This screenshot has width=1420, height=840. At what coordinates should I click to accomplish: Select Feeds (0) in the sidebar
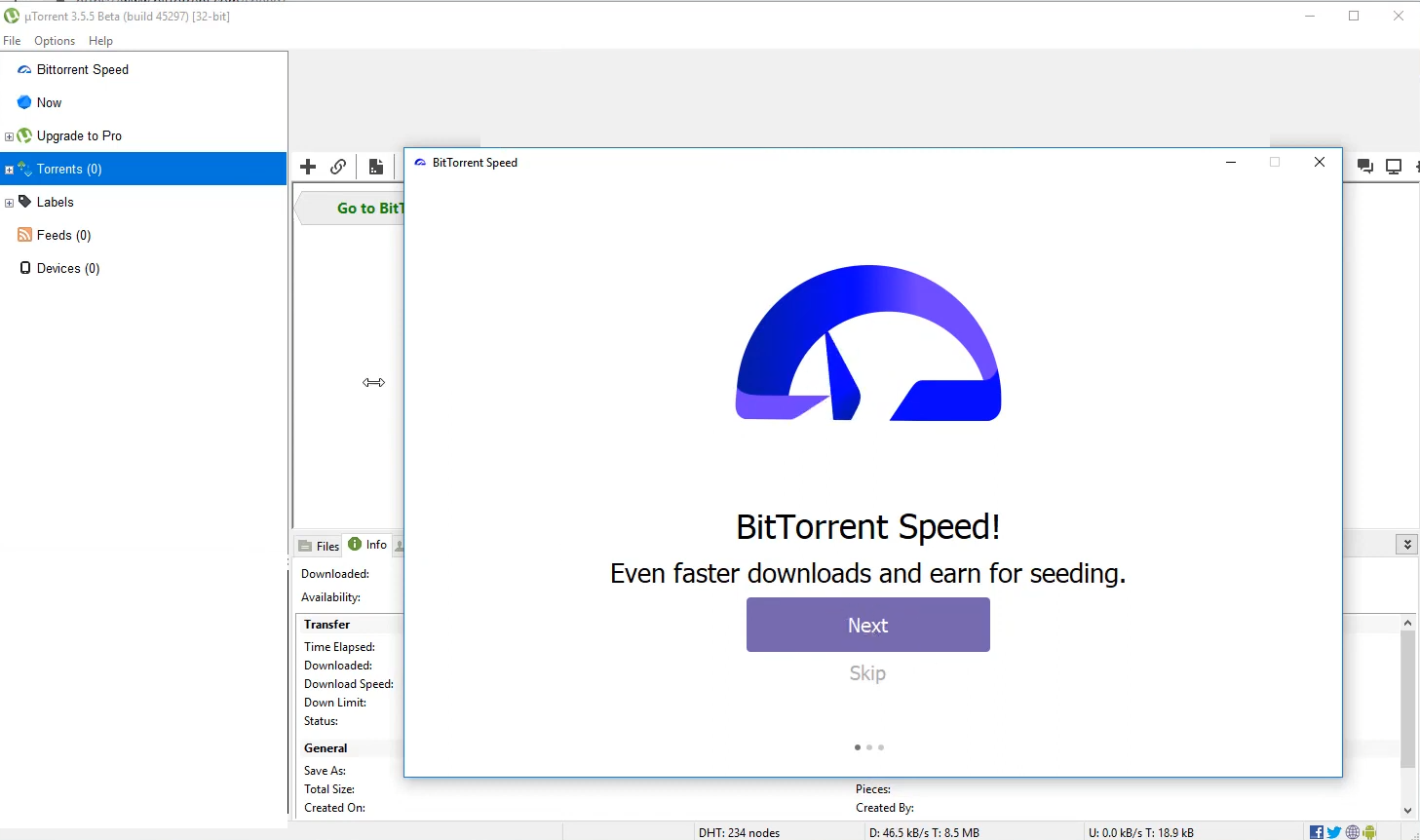(63, 235)
